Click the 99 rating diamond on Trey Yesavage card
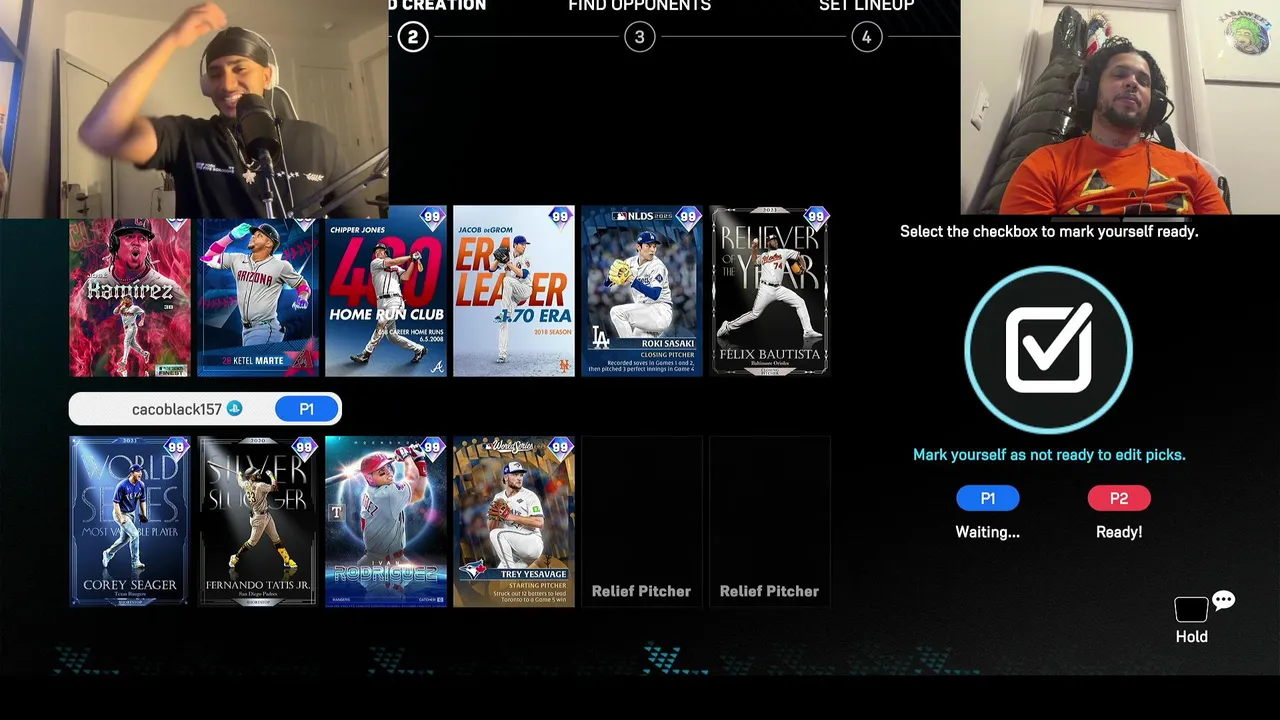1280x720 pixels. click(560, 447)
